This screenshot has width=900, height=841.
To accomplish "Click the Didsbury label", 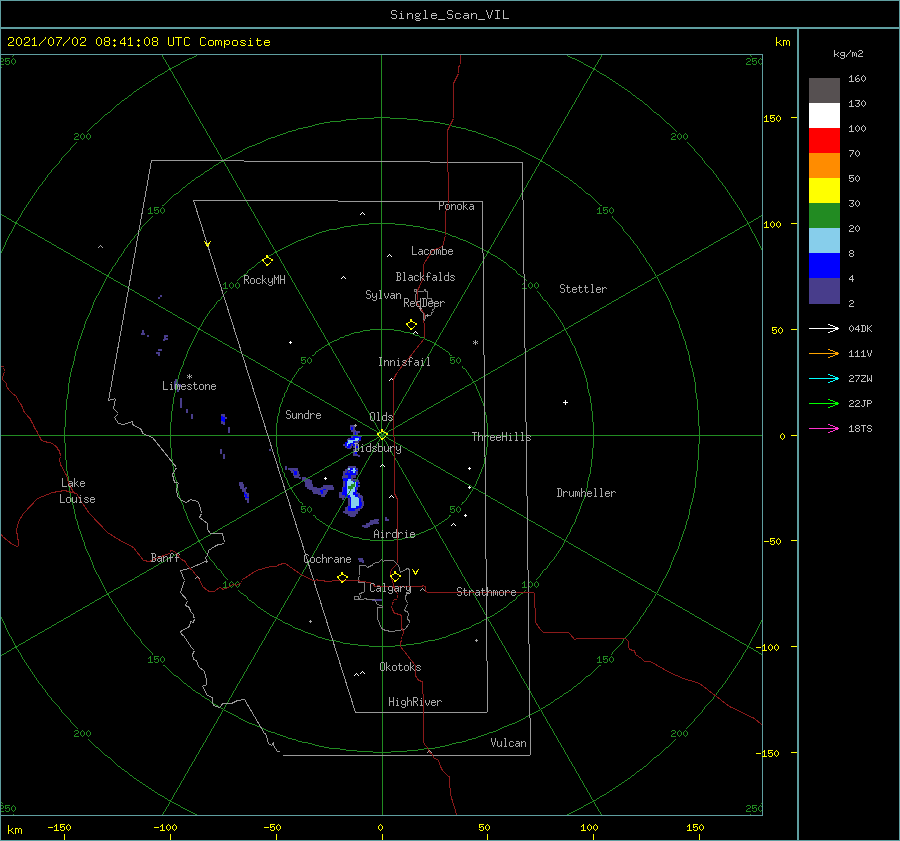I will point(377,448).
